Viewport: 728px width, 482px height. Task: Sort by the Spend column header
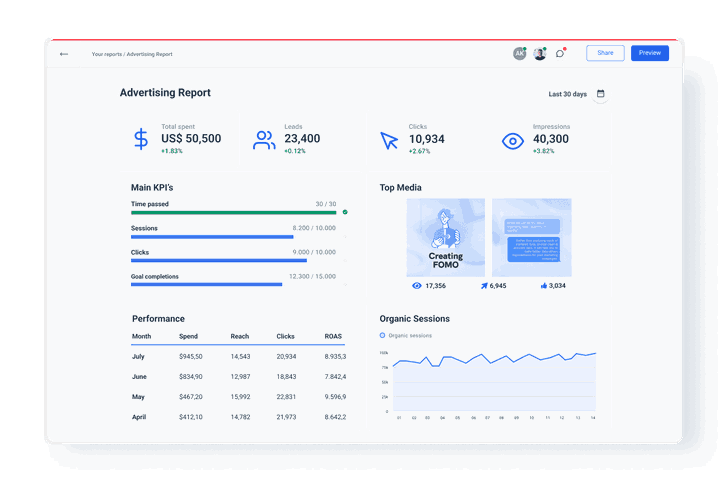[188, 336]
